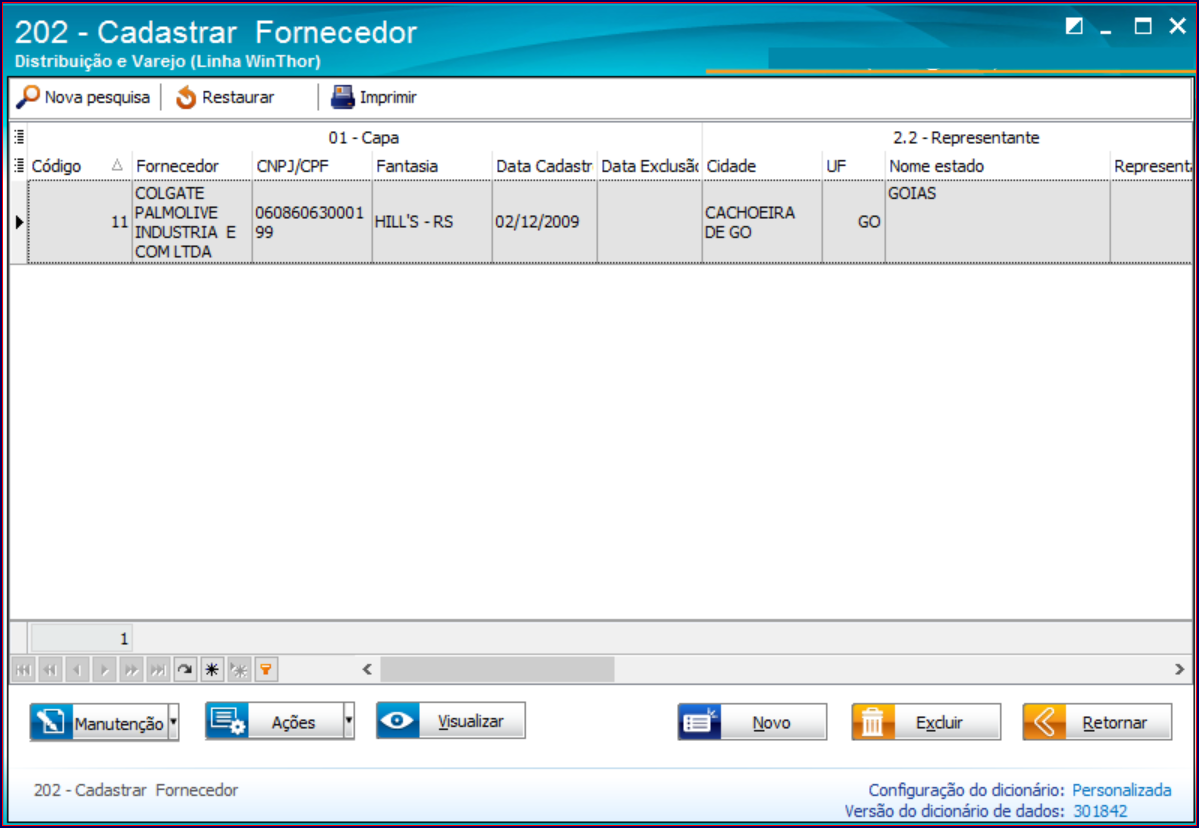
Task: Expand the Manutenção dropdown arrow
Action: (174, 722)
